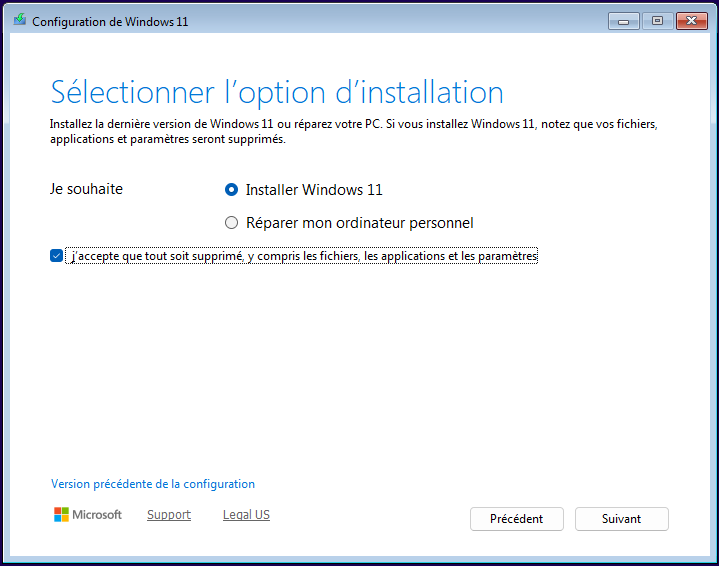Click the Microsoft four-square logo
The width and height of the screenshot is (719, 566).
pyautogui.click(x=61, y=515)
